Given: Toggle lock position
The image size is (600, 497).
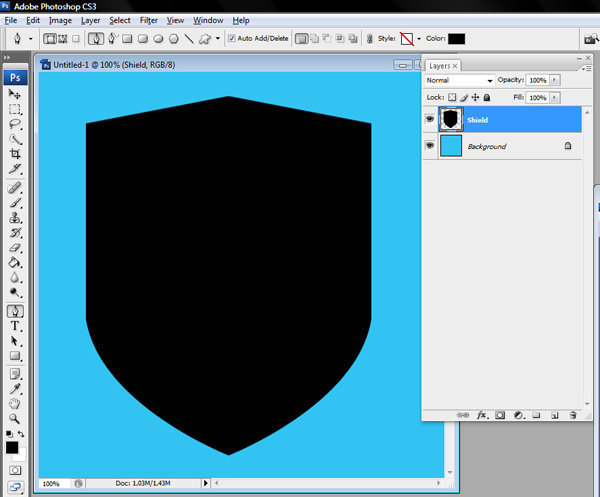Looking at the screenshot, I should coord(475,98).
